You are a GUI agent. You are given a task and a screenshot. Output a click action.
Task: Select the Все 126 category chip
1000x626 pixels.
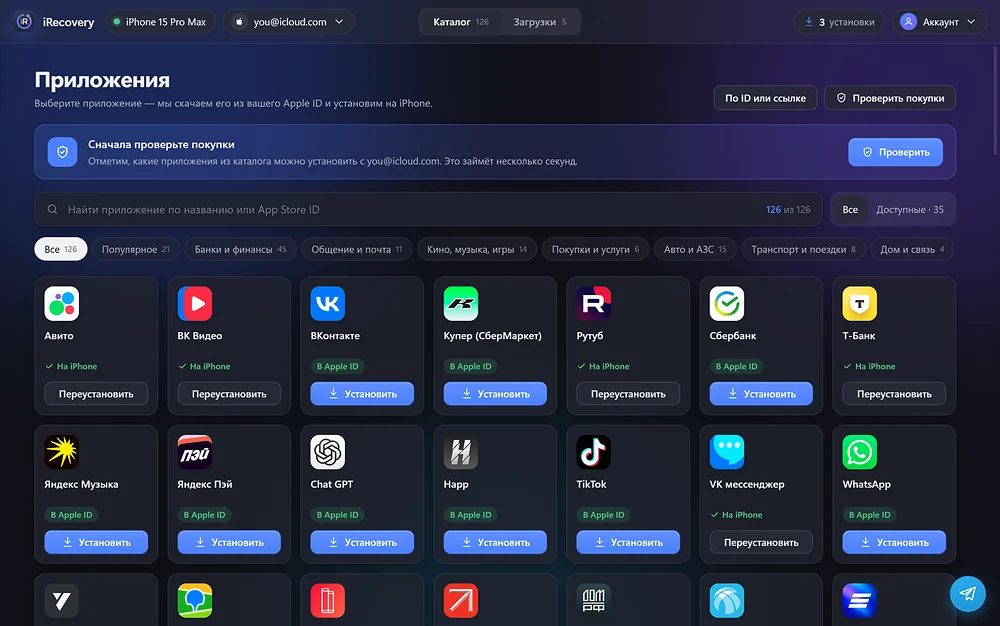click(61, 249)
